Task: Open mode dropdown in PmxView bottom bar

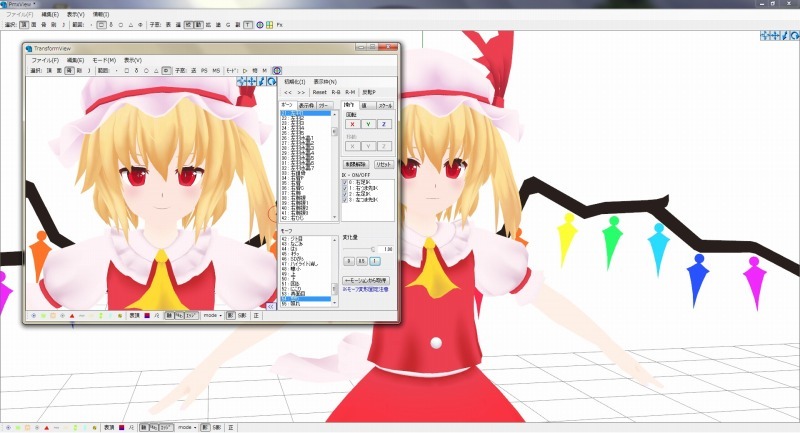Action: (x=187, y=427)
